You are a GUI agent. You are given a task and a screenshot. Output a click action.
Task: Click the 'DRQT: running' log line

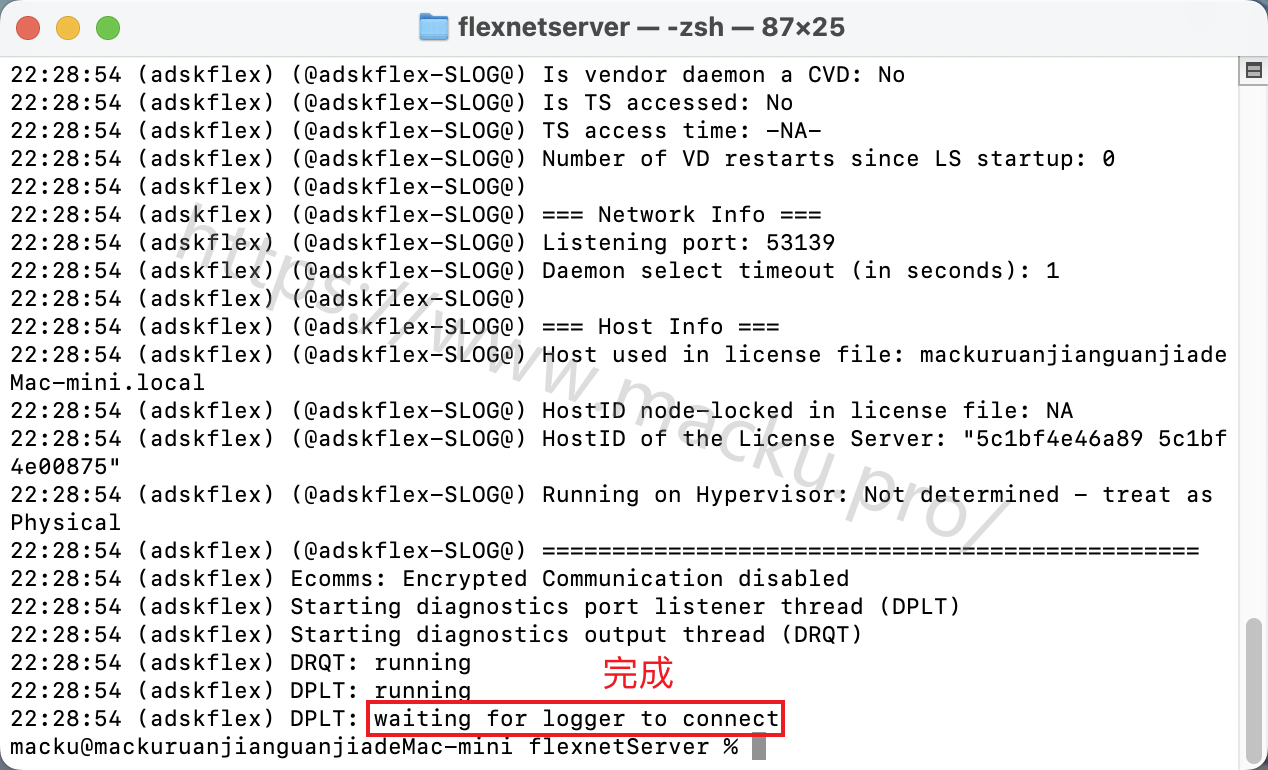(381, 663)
